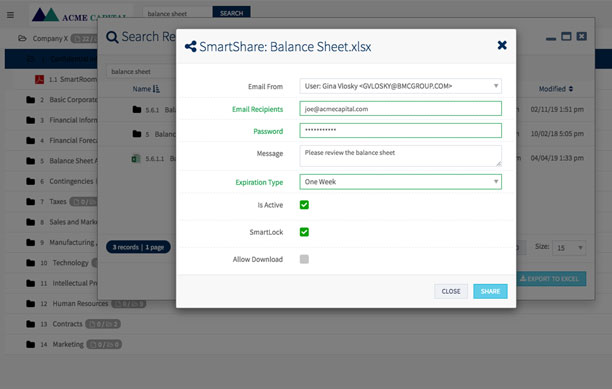Screen dimensions: 612x389
Task: Click the folder icon in result row 5 Balance
Action: point(137,134)
